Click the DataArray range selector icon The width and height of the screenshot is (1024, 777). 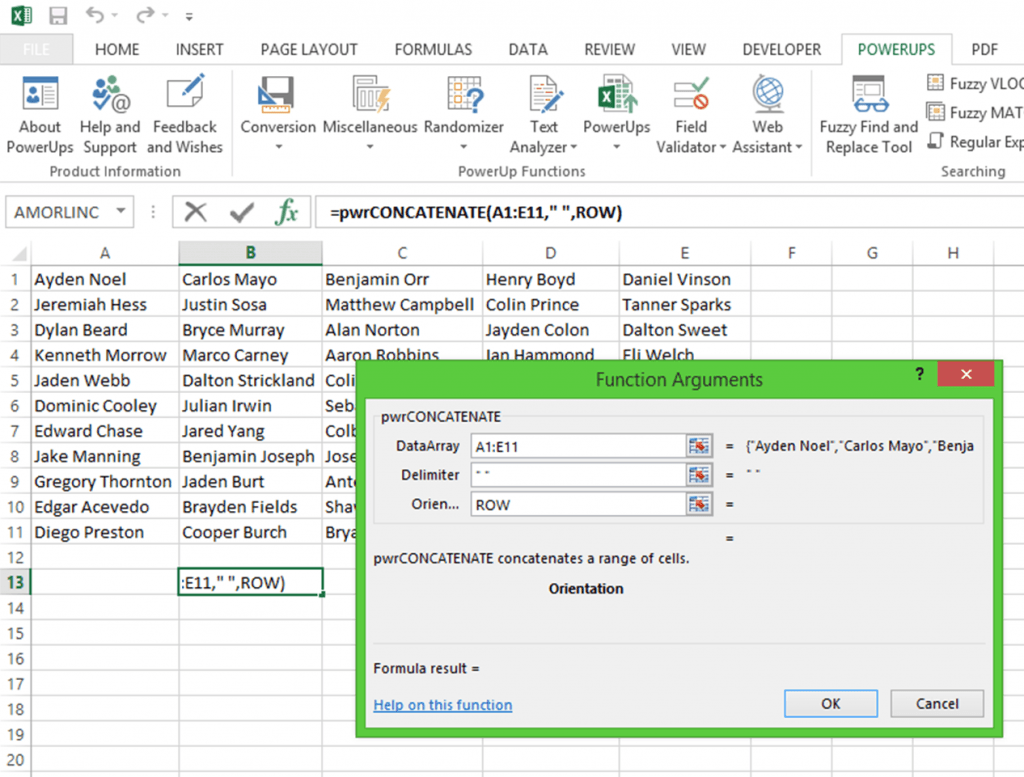699,446
